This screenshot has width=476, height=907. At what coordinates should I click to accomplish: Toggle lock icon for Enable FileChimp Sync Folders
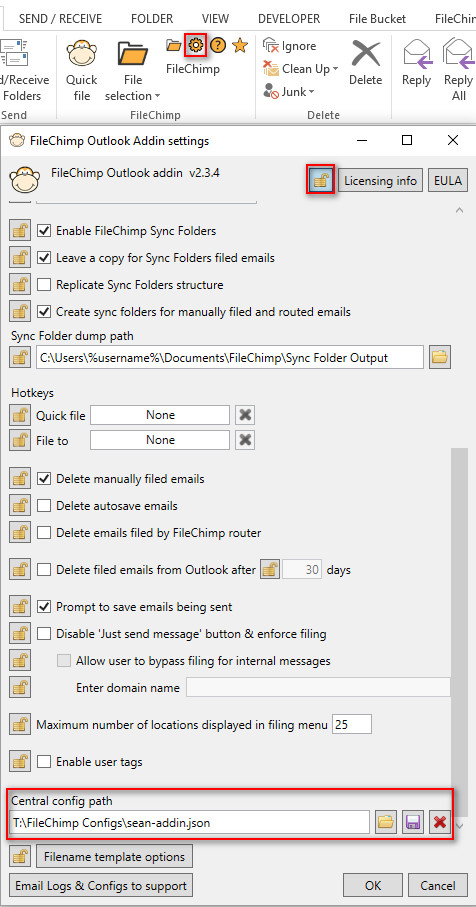[x=20, y=231]
